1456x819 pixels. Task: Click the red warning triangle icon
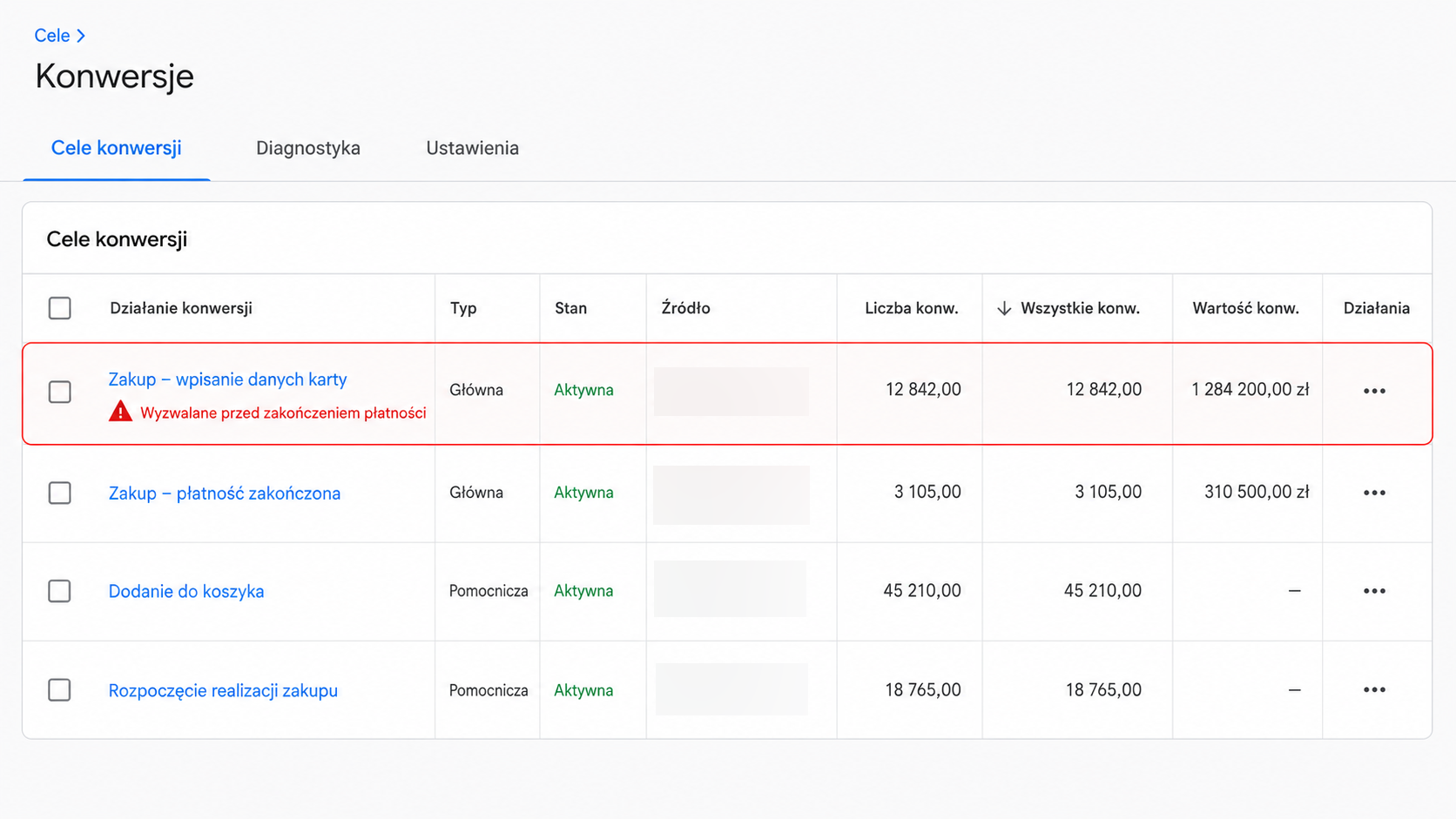[x=120, y=412]
